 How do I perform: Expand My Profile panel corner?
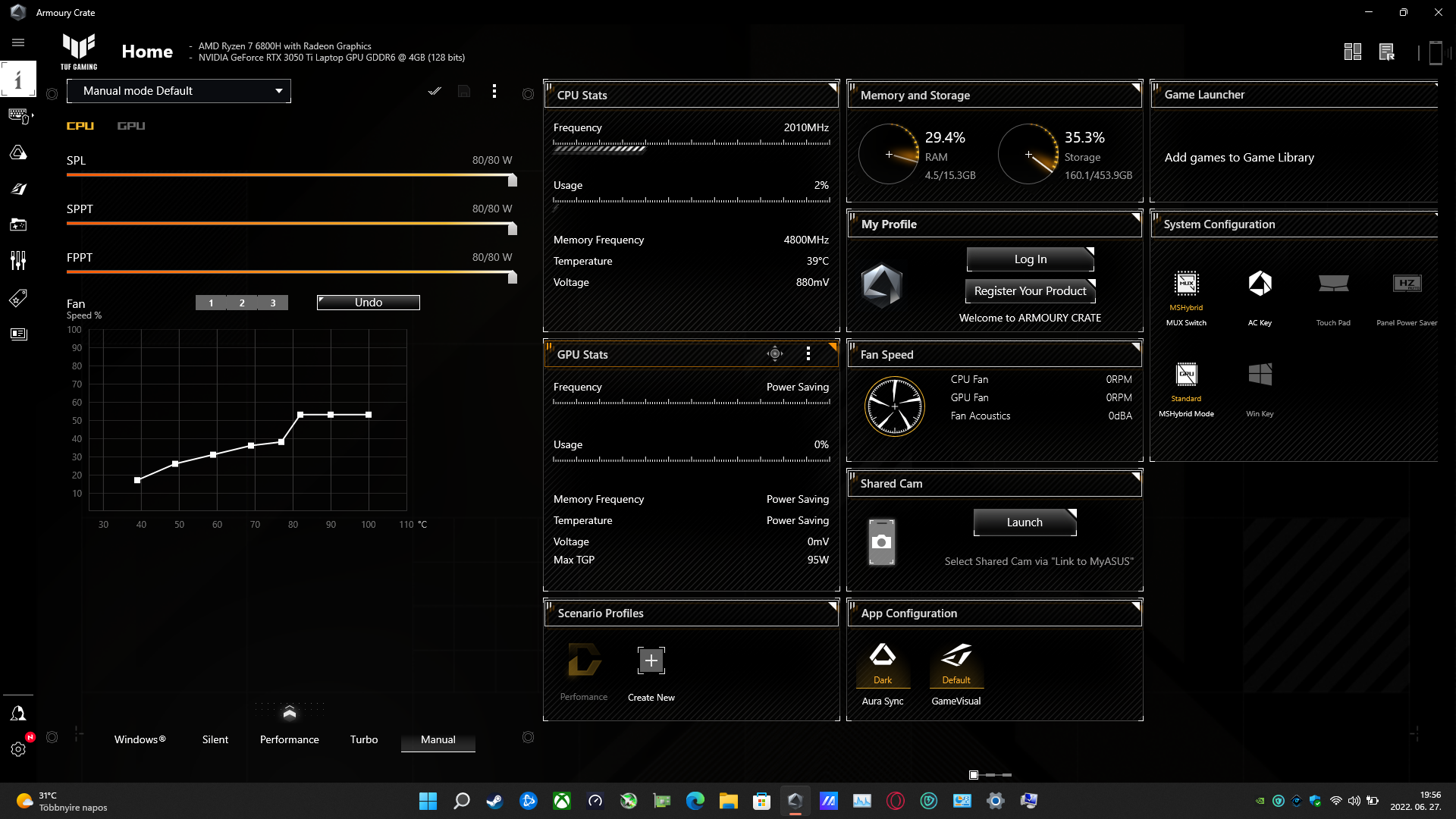(x=1136, y=217)
